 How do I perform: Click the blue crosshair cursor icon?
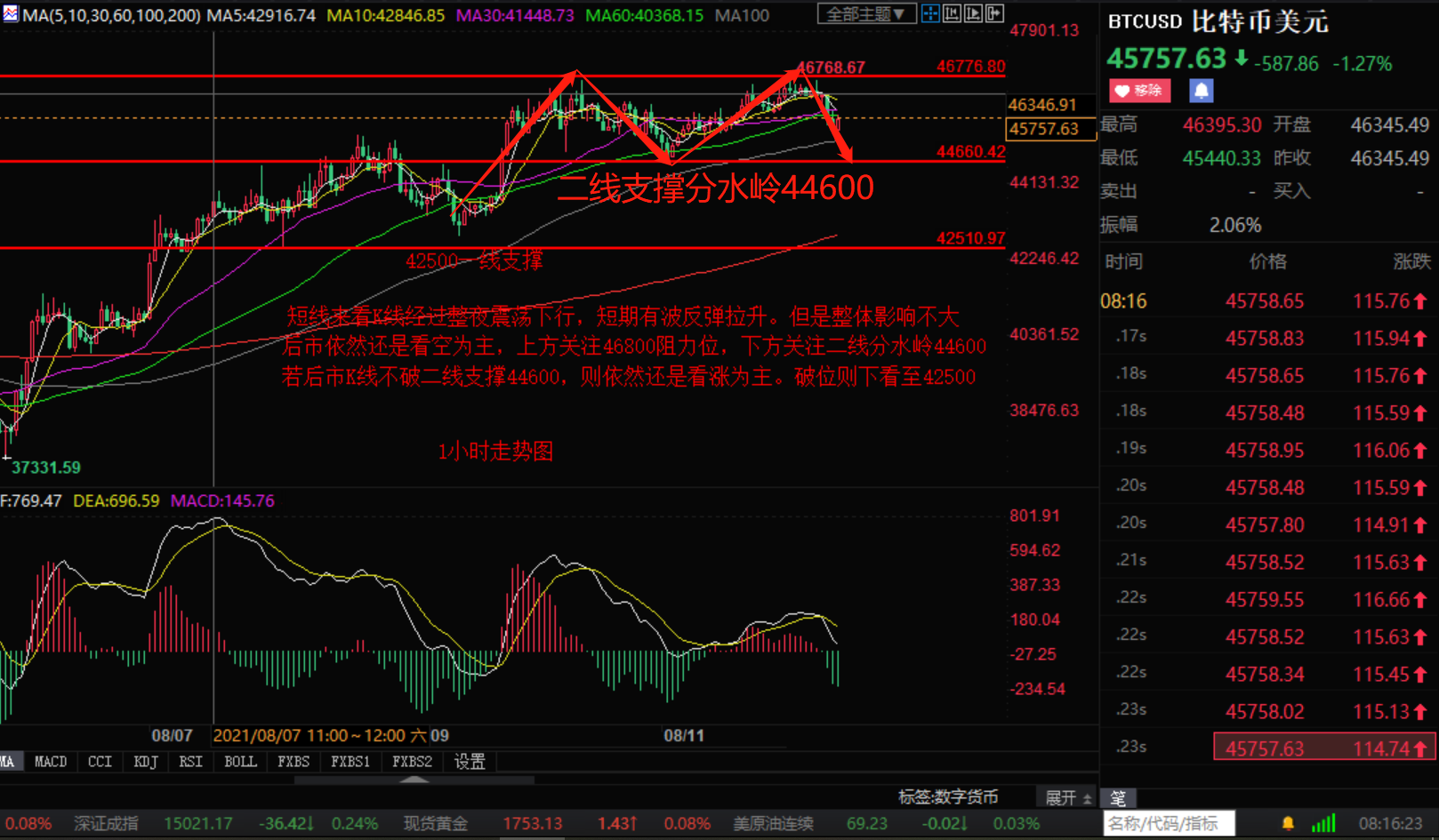[x=930, y=13]
